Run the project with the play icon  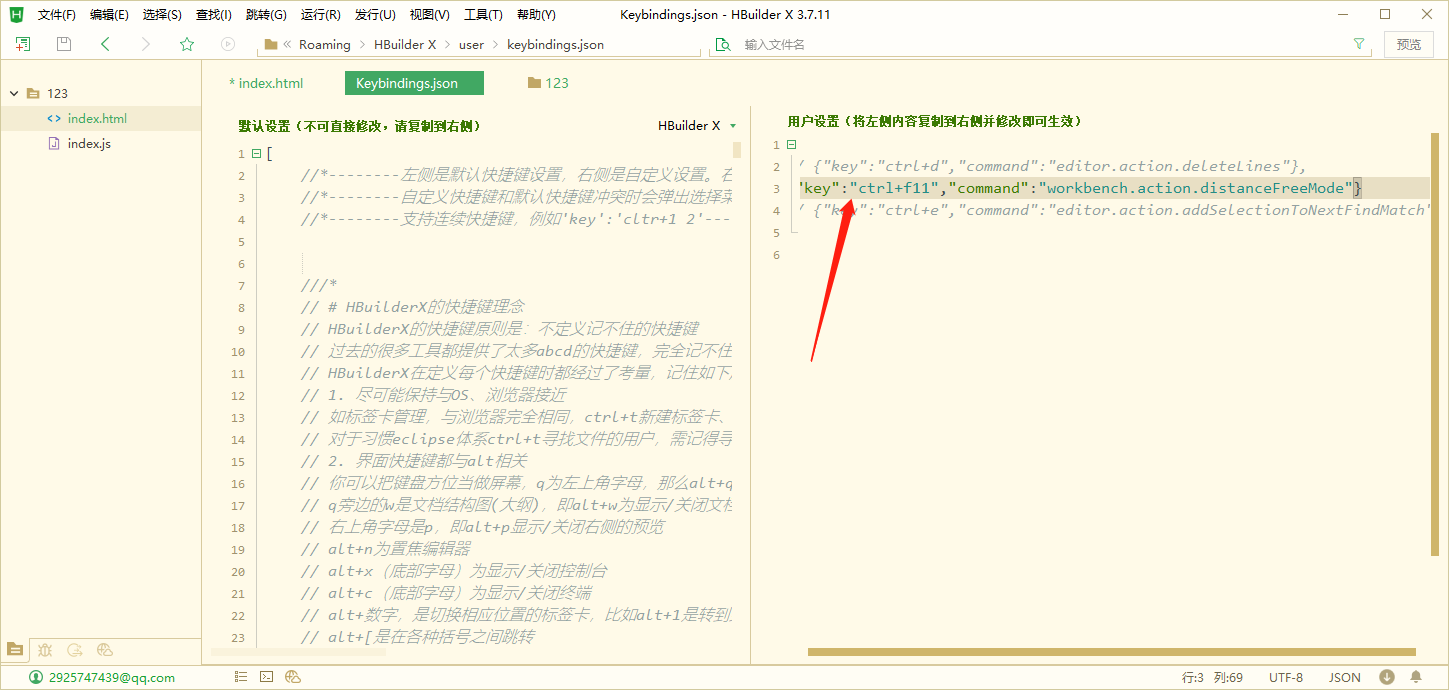tap(227, 44)
